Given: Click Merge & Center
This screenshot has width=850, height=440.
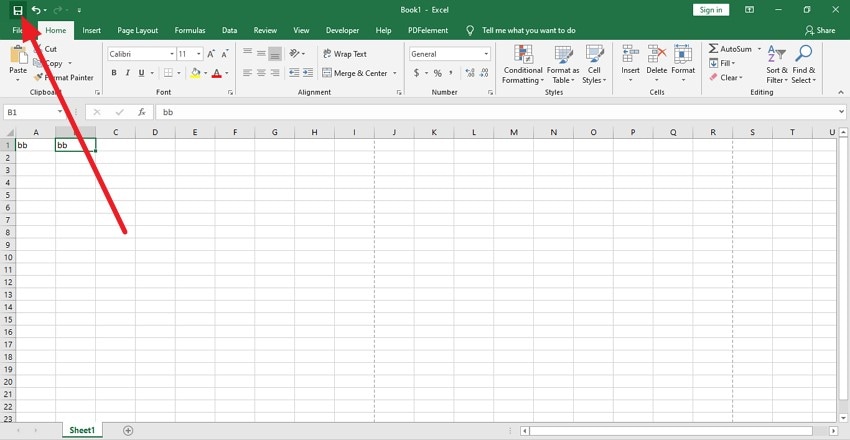Looking at the screenshot, I should (355, 73).
